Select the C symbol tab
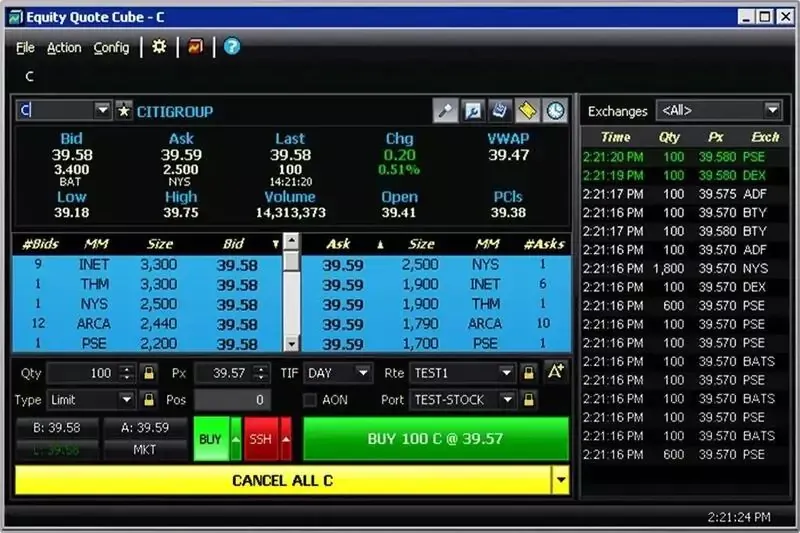800x533 pixels. pyautogui.click(x=30, y=77)
